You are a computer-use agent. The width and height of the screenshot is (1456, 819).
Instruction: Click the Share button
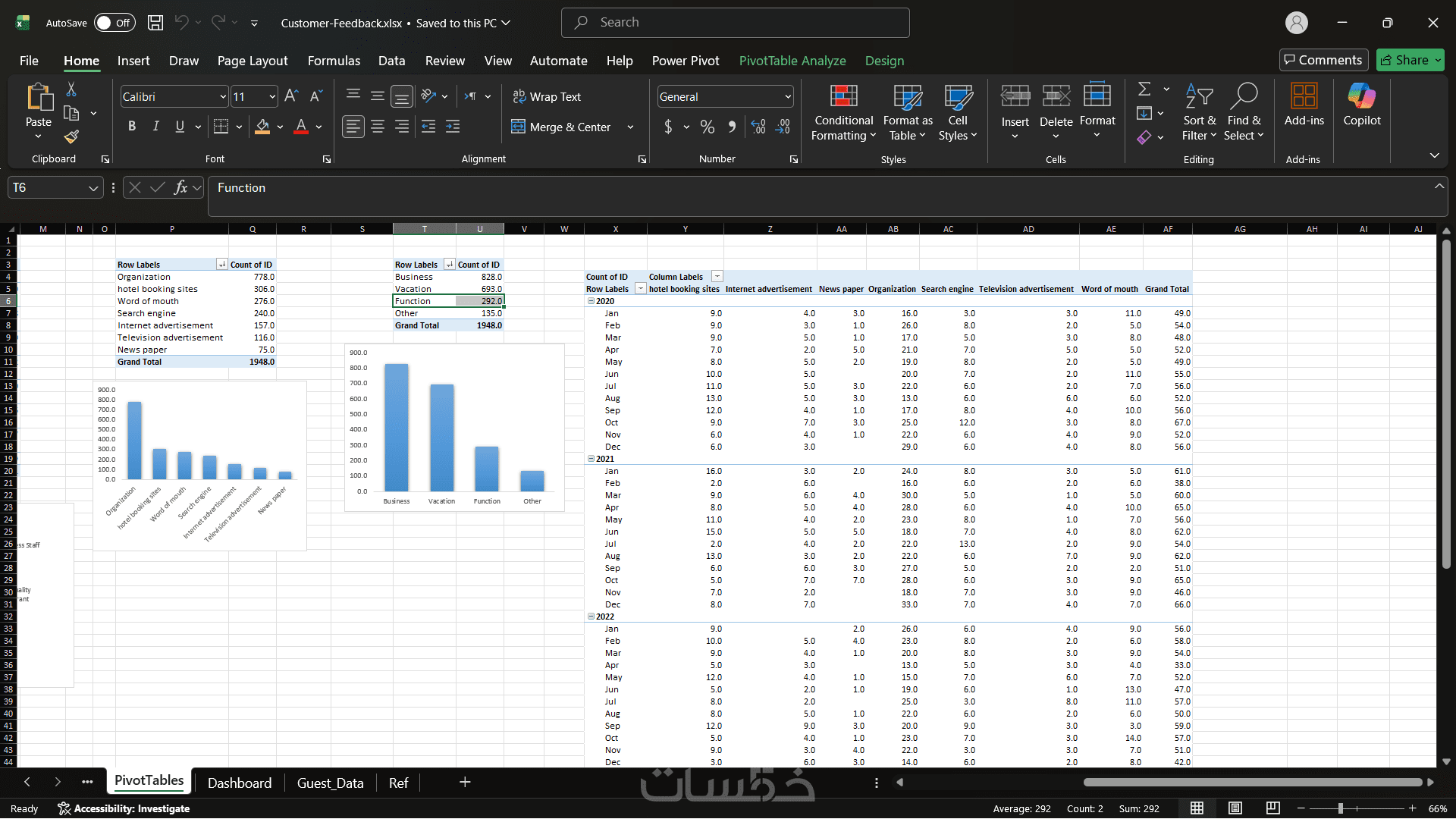coord(1404,60)
